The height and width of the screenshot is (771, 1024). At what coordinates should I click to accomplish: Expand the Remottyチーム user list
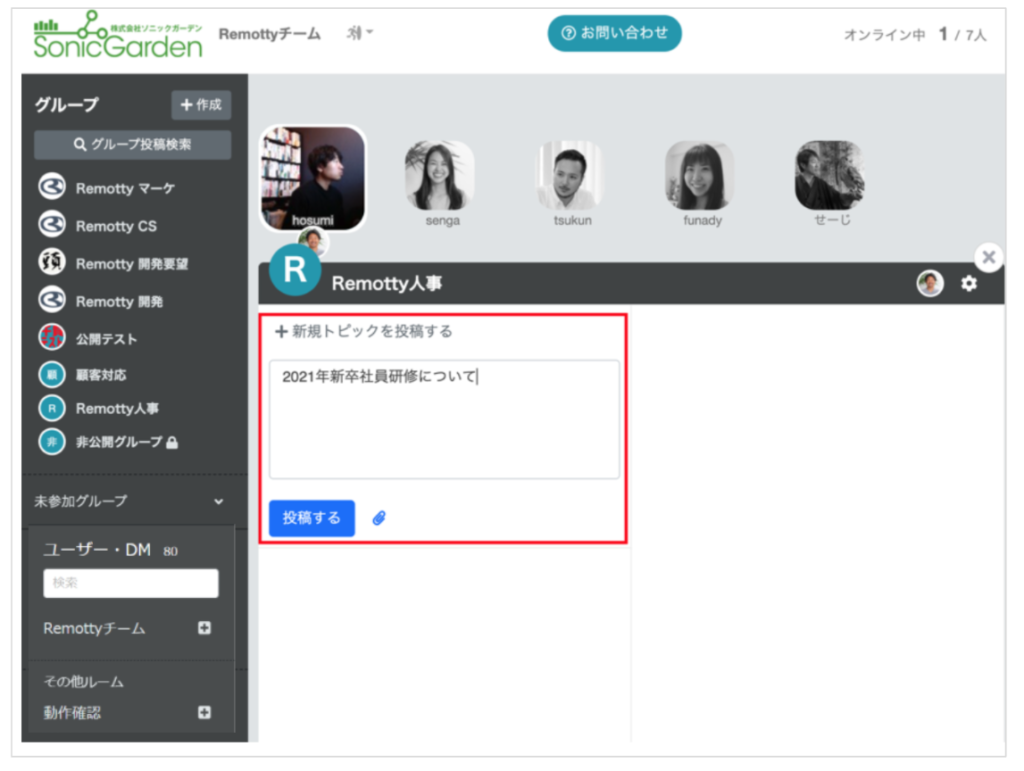pos(204,628)
